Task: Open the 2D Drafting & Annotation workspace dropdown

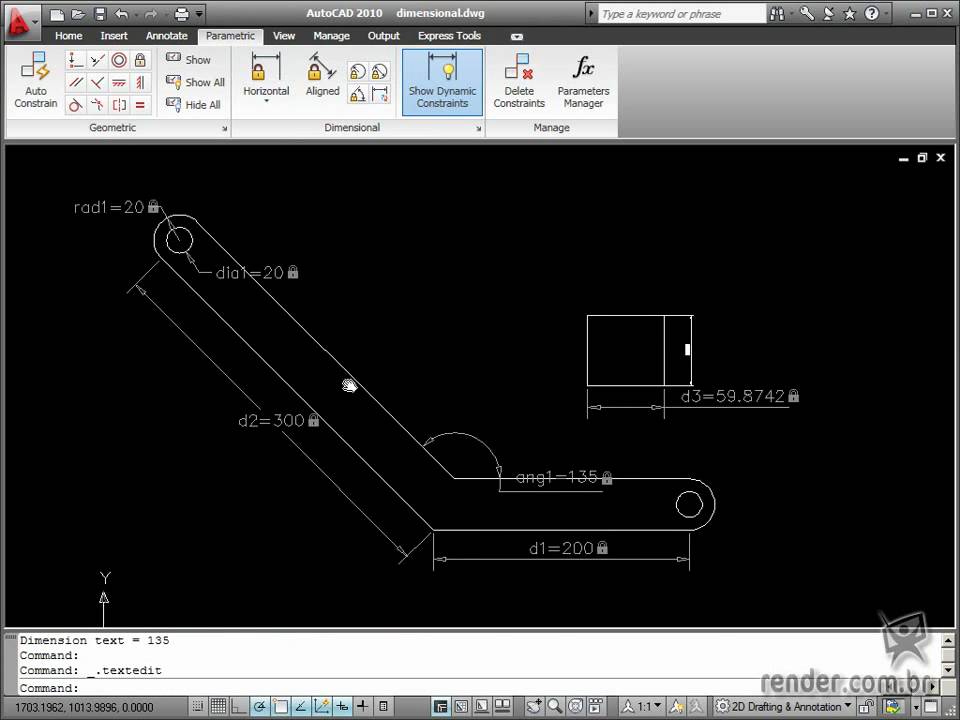Action: click(784, 706)
